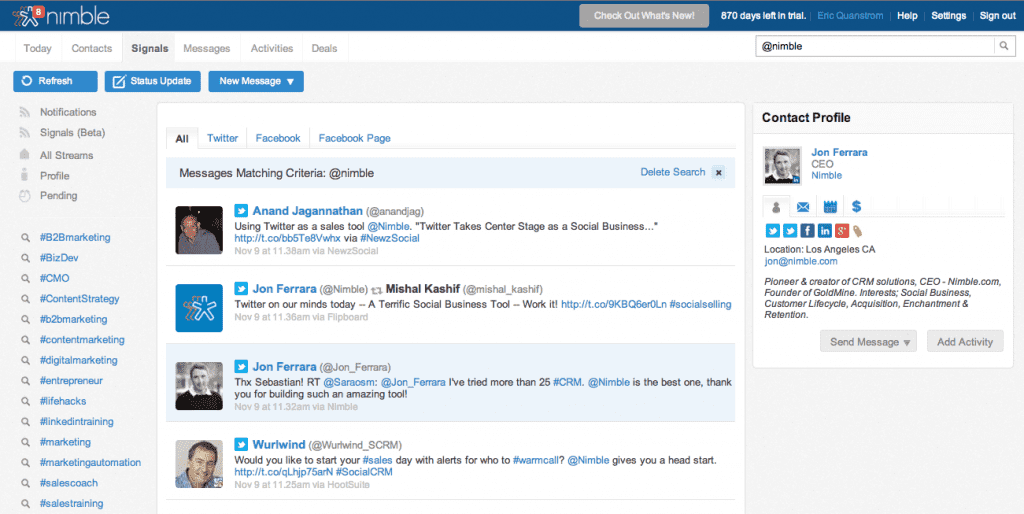
Task: Click search icon beside #CMO
Action: [x=25, y=278]
